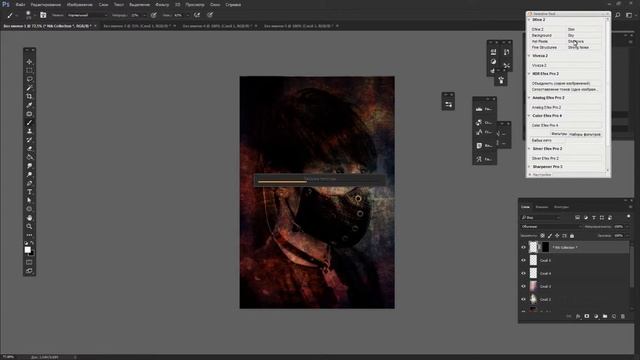Add a layer mask icon
Image resolution: width=640 pixels, height=360 pixels.
[587, 316]
